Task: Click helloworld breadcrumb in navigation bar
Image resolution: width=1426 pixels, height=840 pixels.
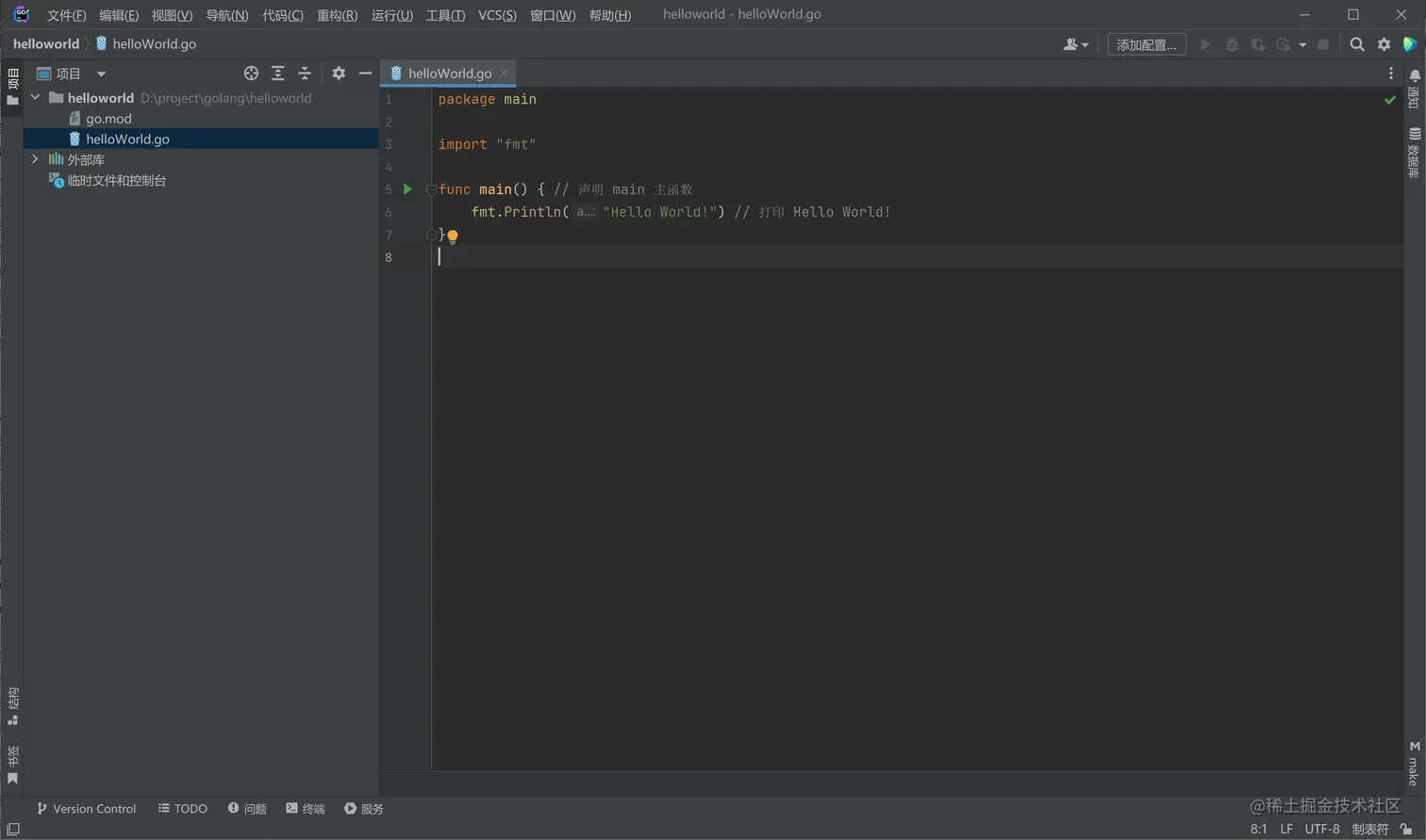Action: (46, 43)
